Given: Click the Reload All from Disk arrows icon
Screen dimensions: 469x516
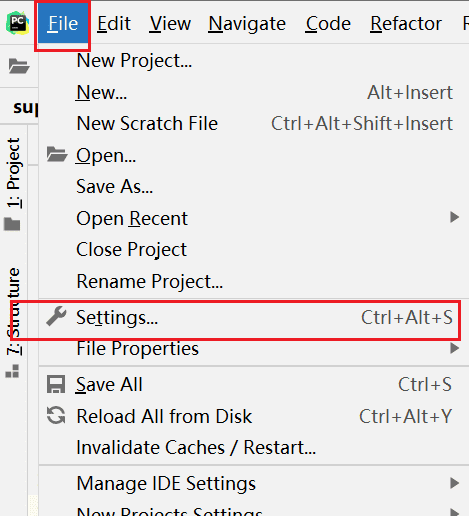Looking at the screenshot, I should coord(56,416).
